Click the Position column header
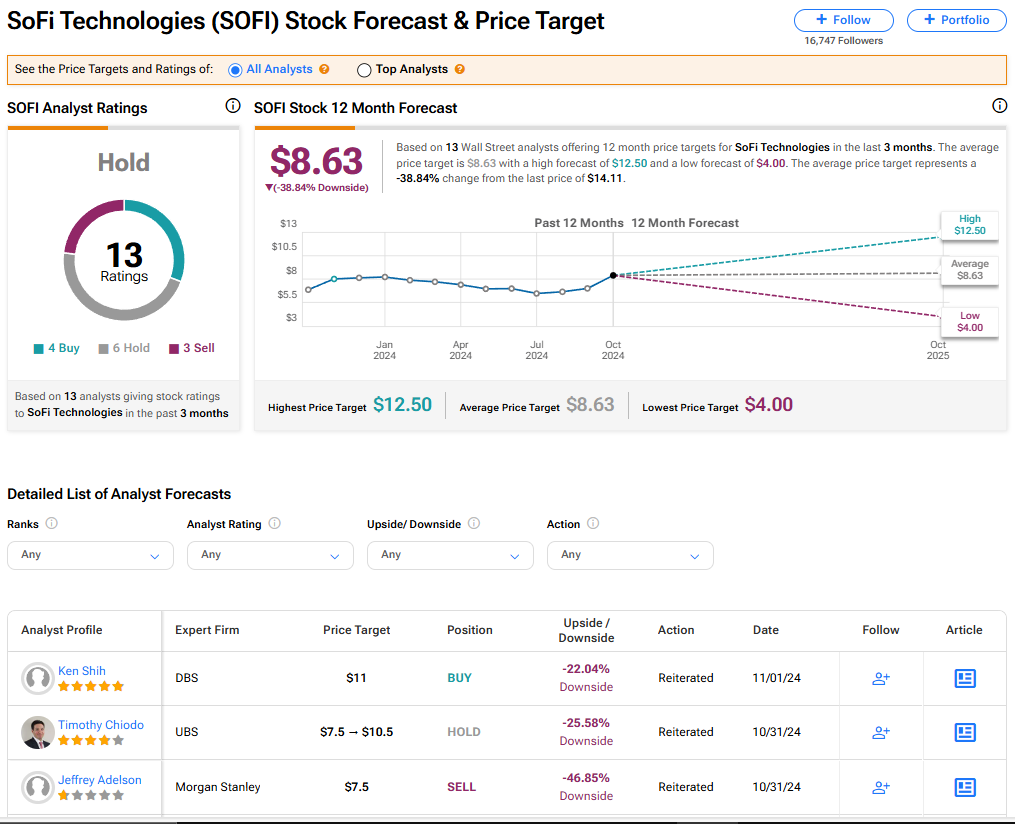 pos(470,630)
